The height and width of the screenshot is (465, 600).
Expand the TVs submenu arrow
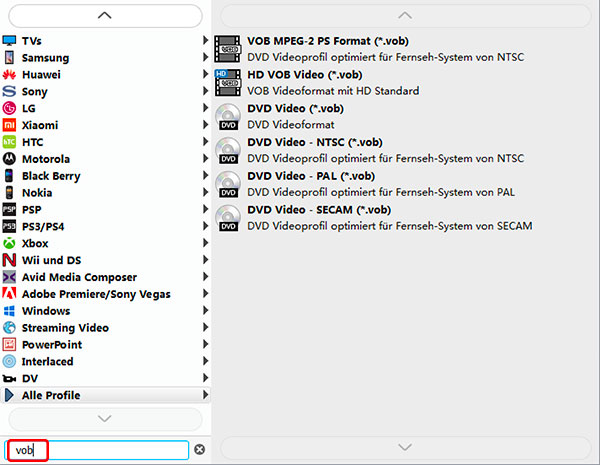point(205,40)
